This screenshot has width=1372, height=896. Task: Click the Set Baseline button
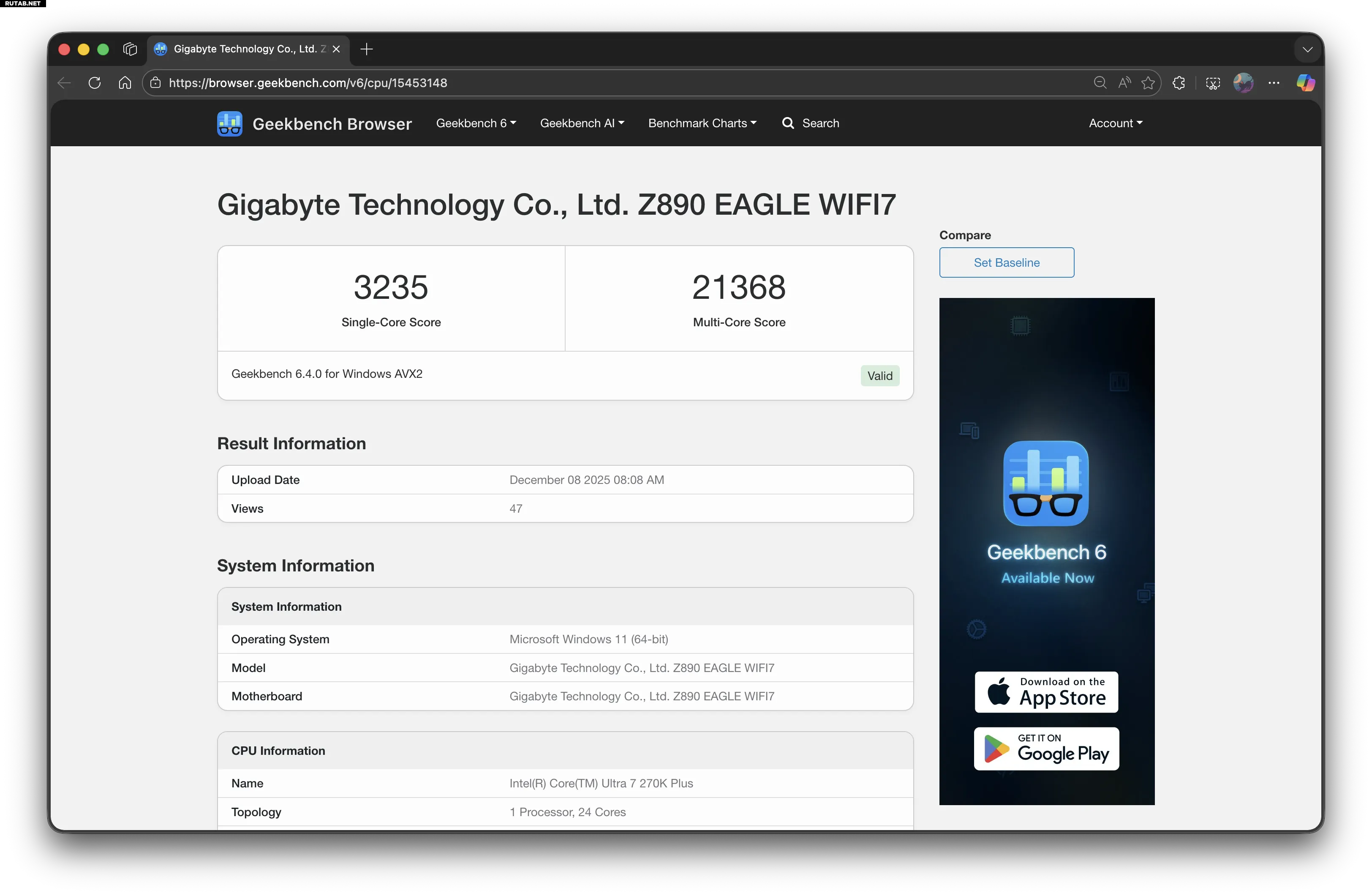pyautogui.click(x=1006, y=262)
